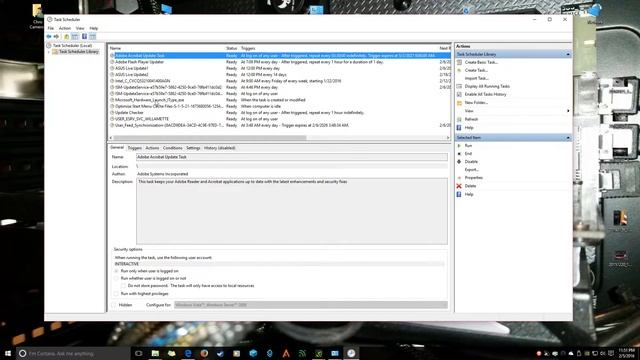Click the Task Scheduler clock taskbar icon
The height and width of the screenshot is (360, 640).
coord(351,353)
